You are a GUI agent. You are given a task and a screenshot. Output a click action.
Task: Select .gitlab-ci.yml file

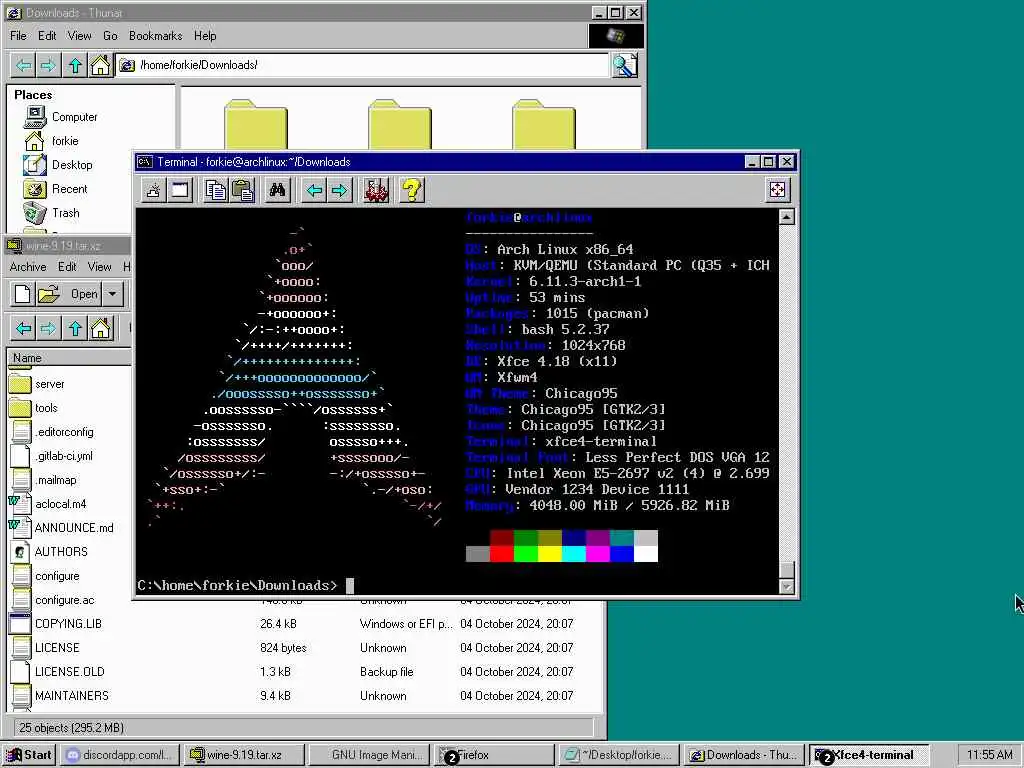64,456
